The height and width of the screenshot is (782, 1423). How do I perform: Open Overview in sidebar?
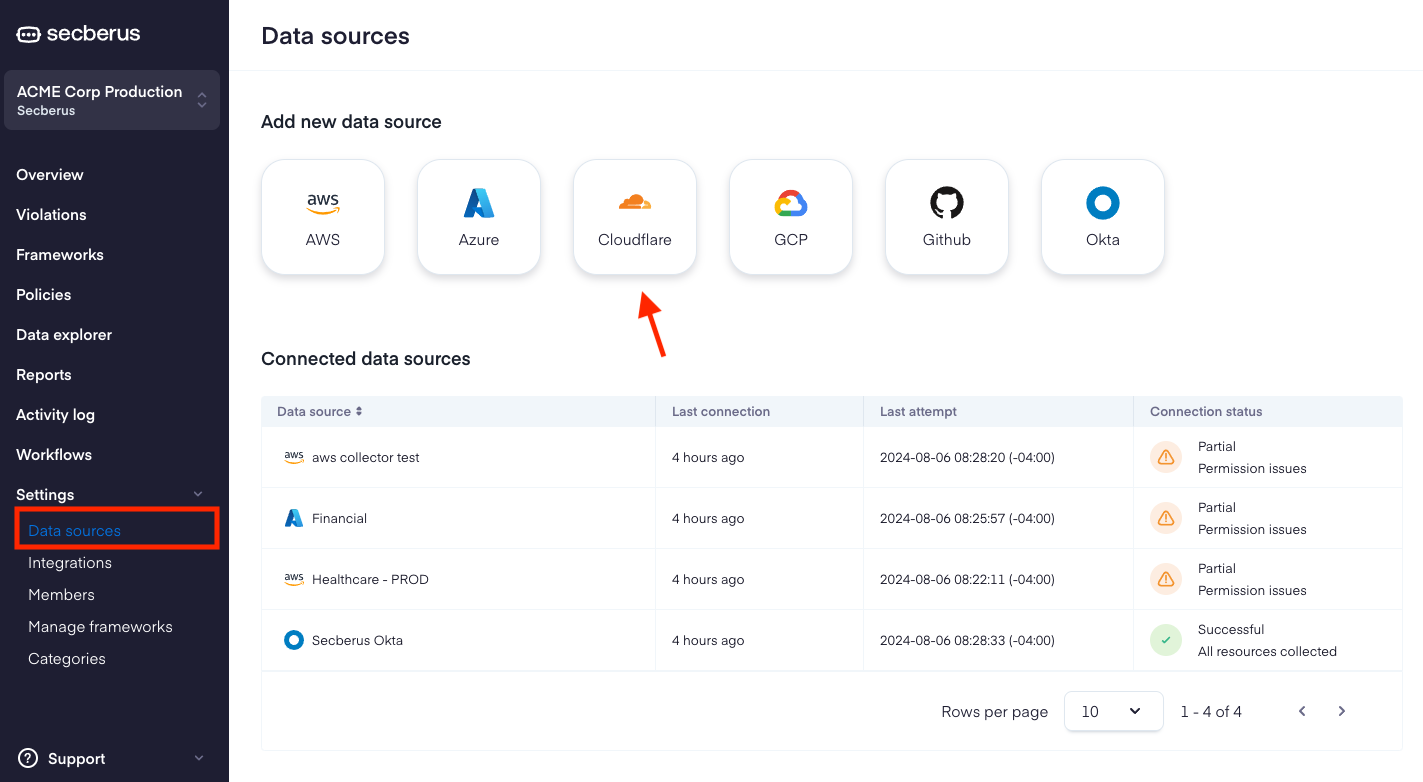click(x=50, y=174)
